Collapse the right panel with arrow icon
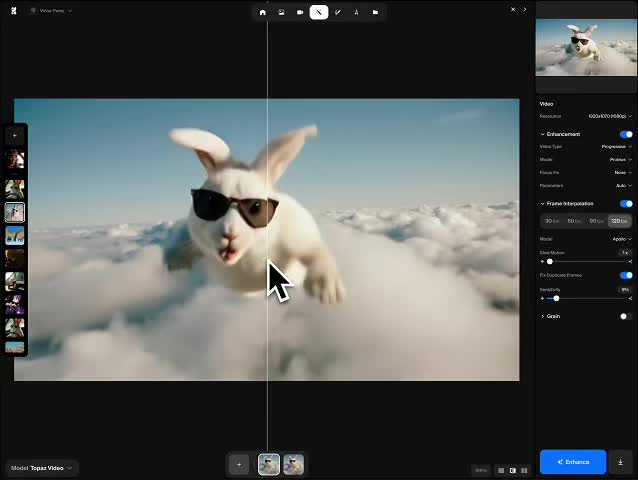This screenshot has height=480, width=638. pos(525,9)
